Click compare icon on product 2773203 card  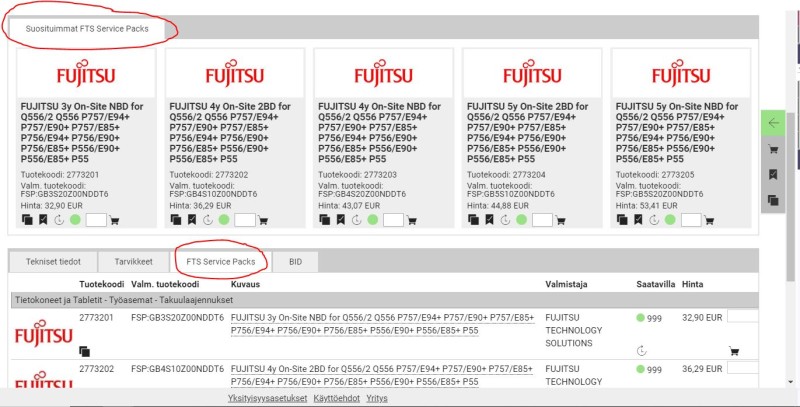pyautogui.click(x=325, y=220)
